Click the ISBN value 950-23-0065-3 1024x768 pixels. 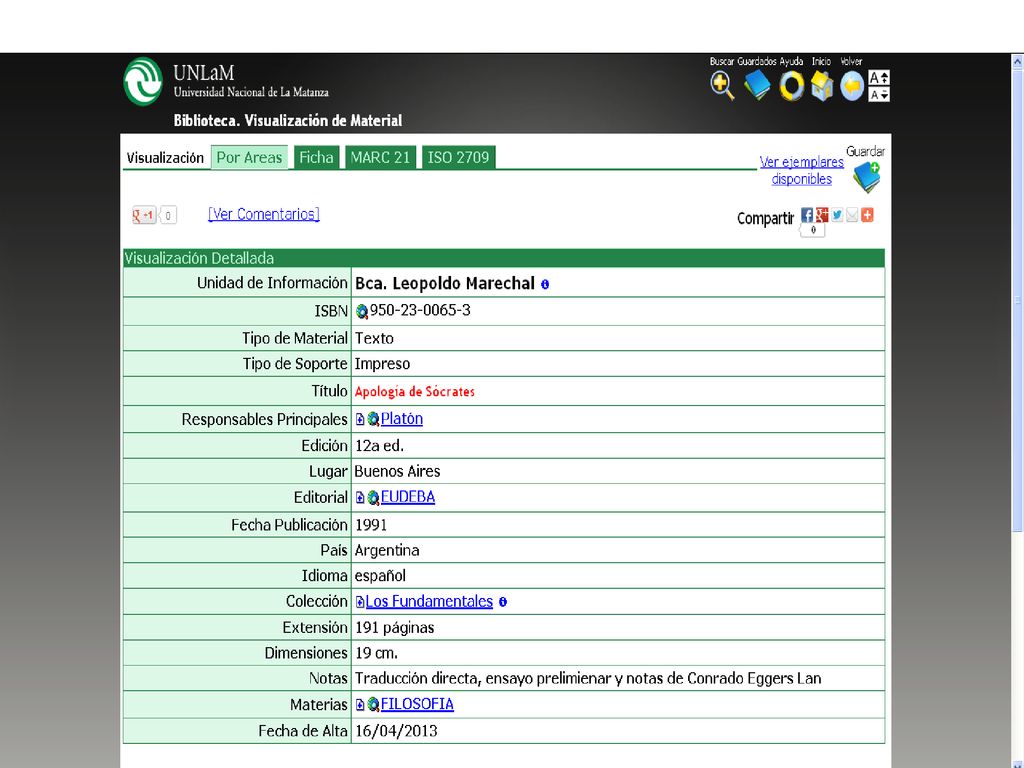pyautogui.click(x=420, y=310)
